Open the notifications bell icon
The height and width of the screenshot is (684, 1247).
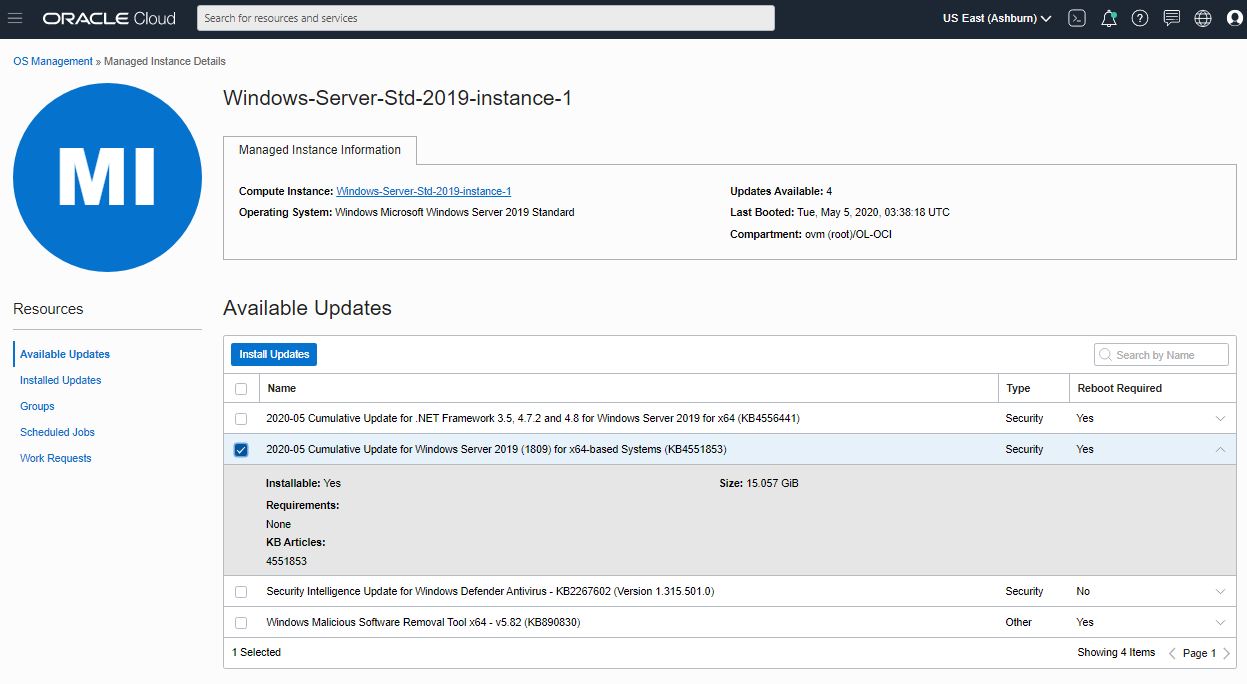click(1108, 17)
